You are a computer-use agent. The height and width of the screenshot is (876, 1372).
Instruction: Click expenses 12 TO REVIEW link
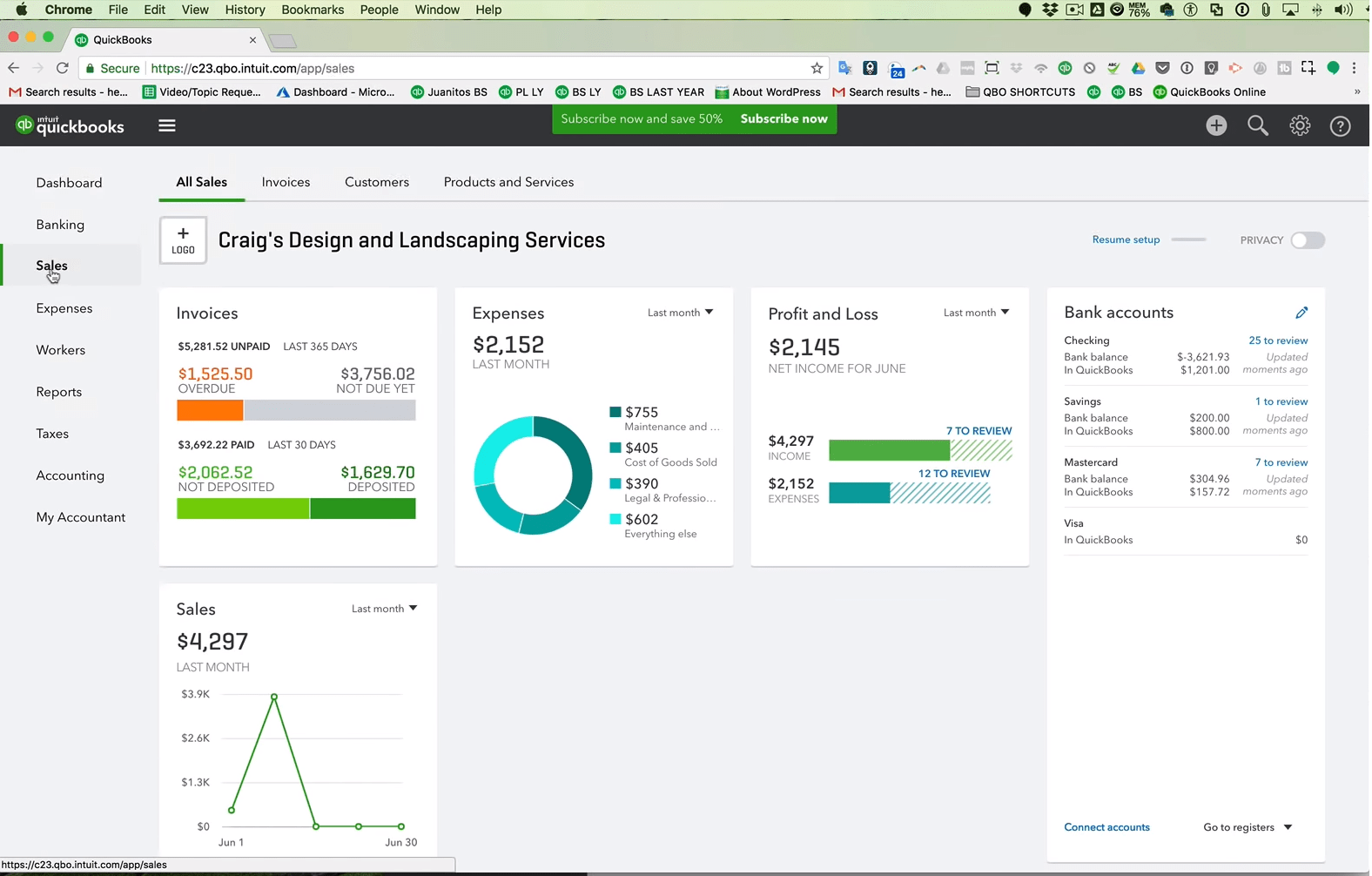[x=954, y=474]
